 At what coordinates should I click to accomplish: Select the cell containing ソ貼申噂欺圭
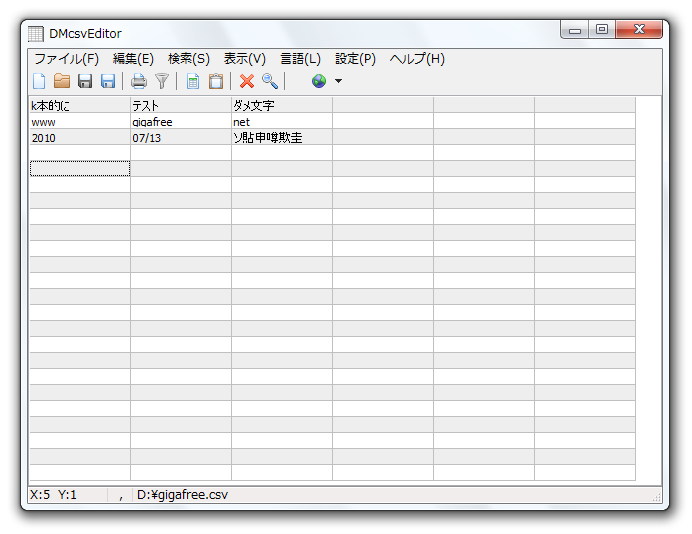282,137
